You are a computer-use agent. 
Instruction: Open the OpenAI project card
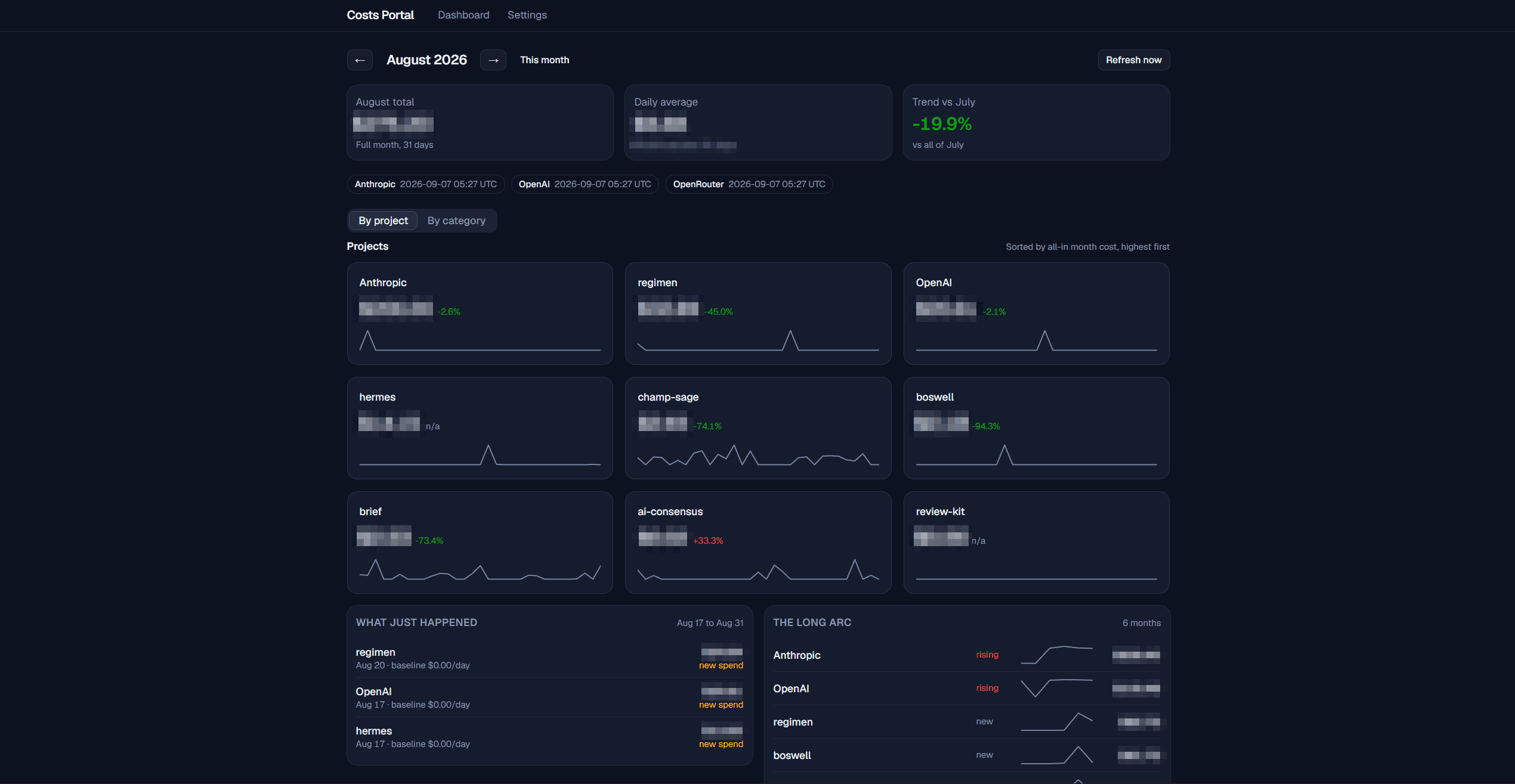[x=1037, y=314]
